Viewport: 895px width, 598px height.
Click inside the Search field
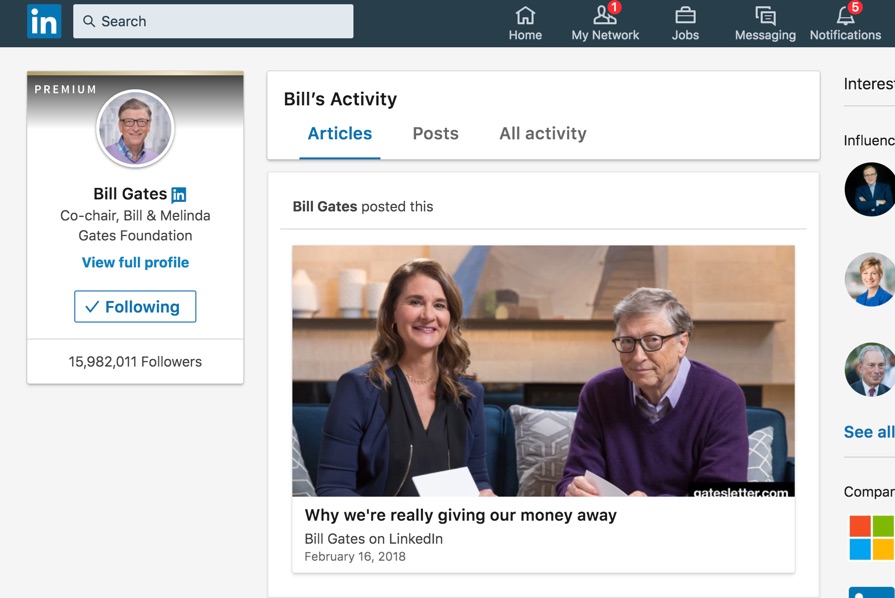(x=213, y=21)
